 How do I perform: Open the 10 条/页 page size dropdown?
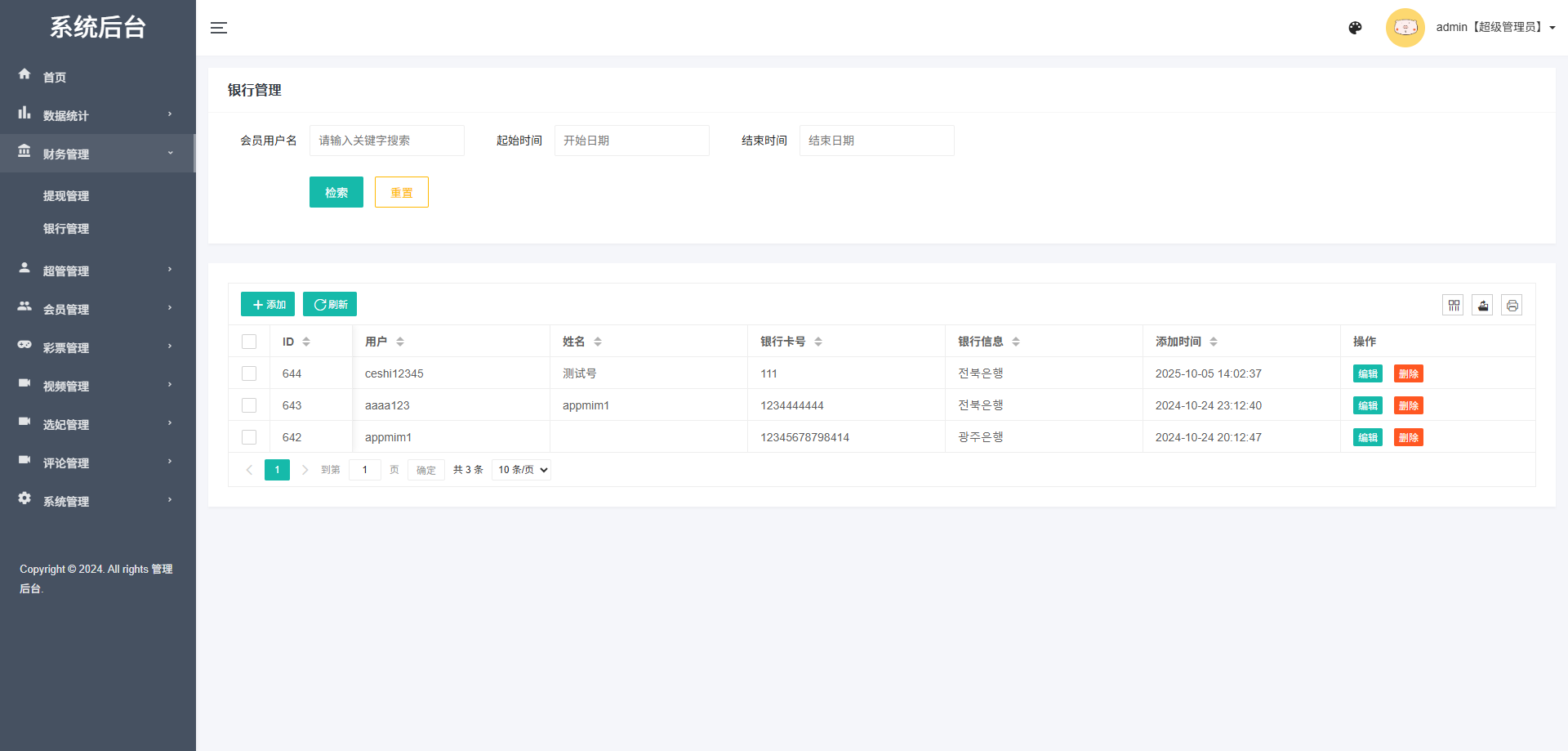tap(521, 470)
